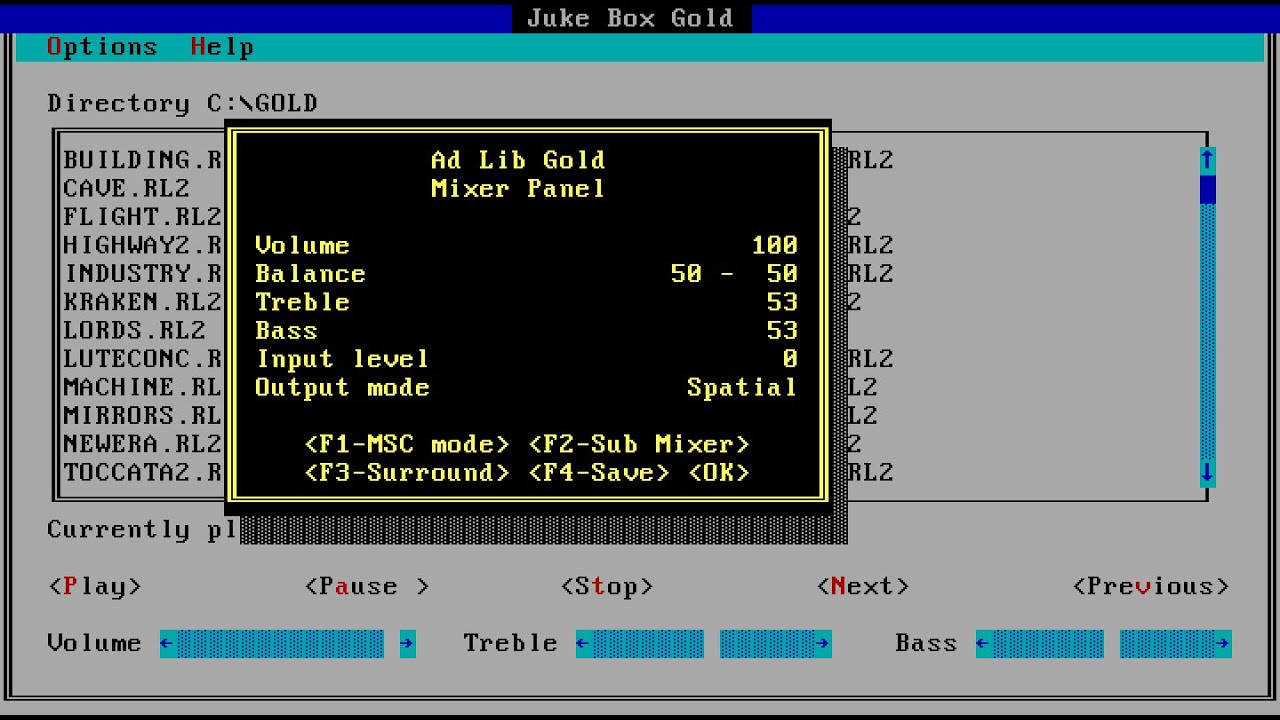Stop the playback
The image size is (1280, 720).
tap(607, 586)
